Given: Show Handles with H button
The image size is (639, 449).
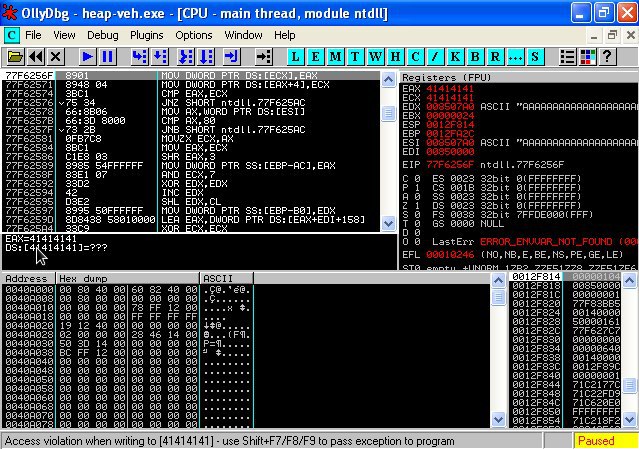Looking at the screenshot, I should pyautogui.click(x=395, y=57).
